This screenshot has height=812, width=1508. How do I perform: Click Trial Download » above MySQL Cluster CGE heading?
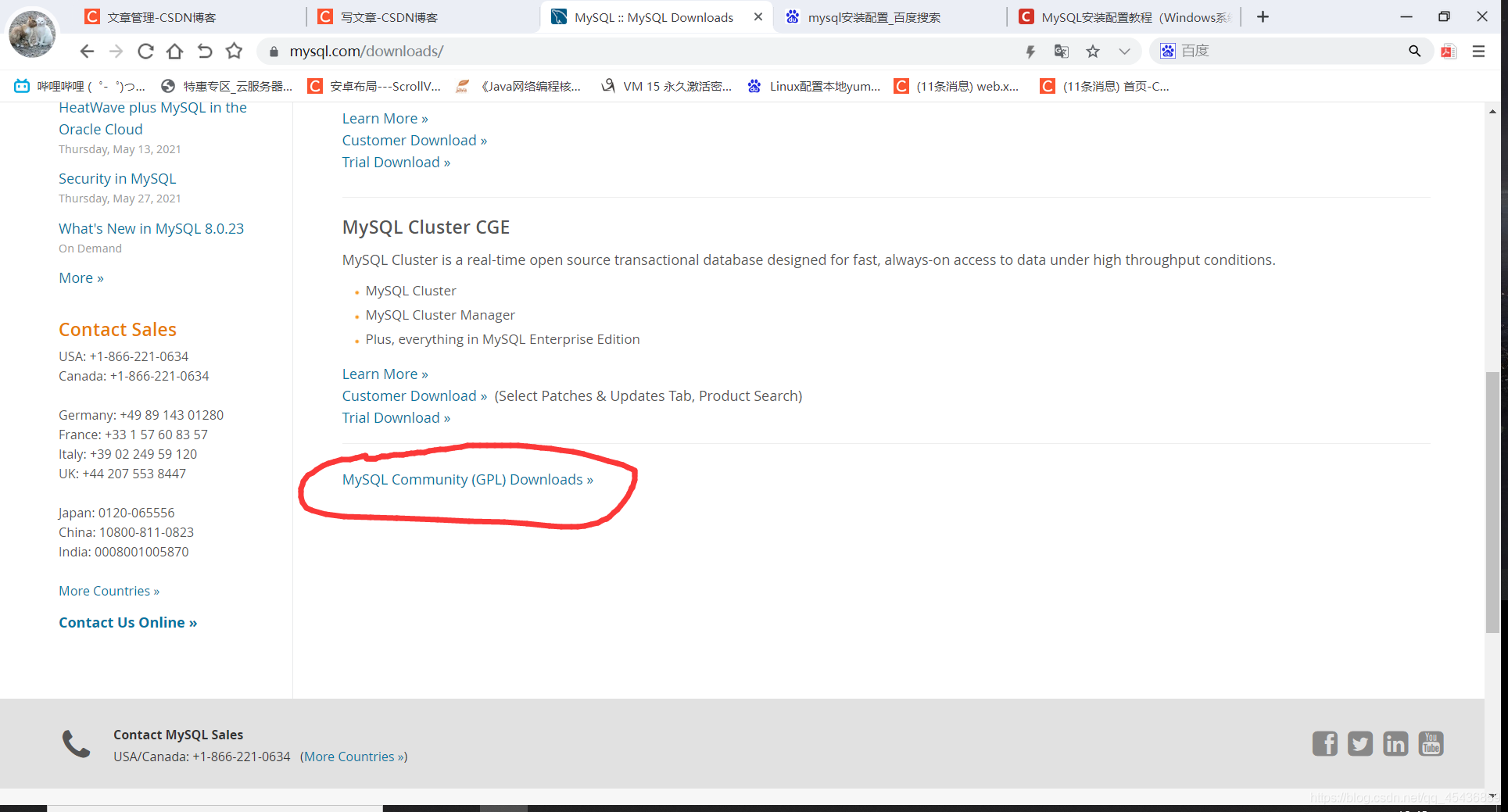pos(396,163)
